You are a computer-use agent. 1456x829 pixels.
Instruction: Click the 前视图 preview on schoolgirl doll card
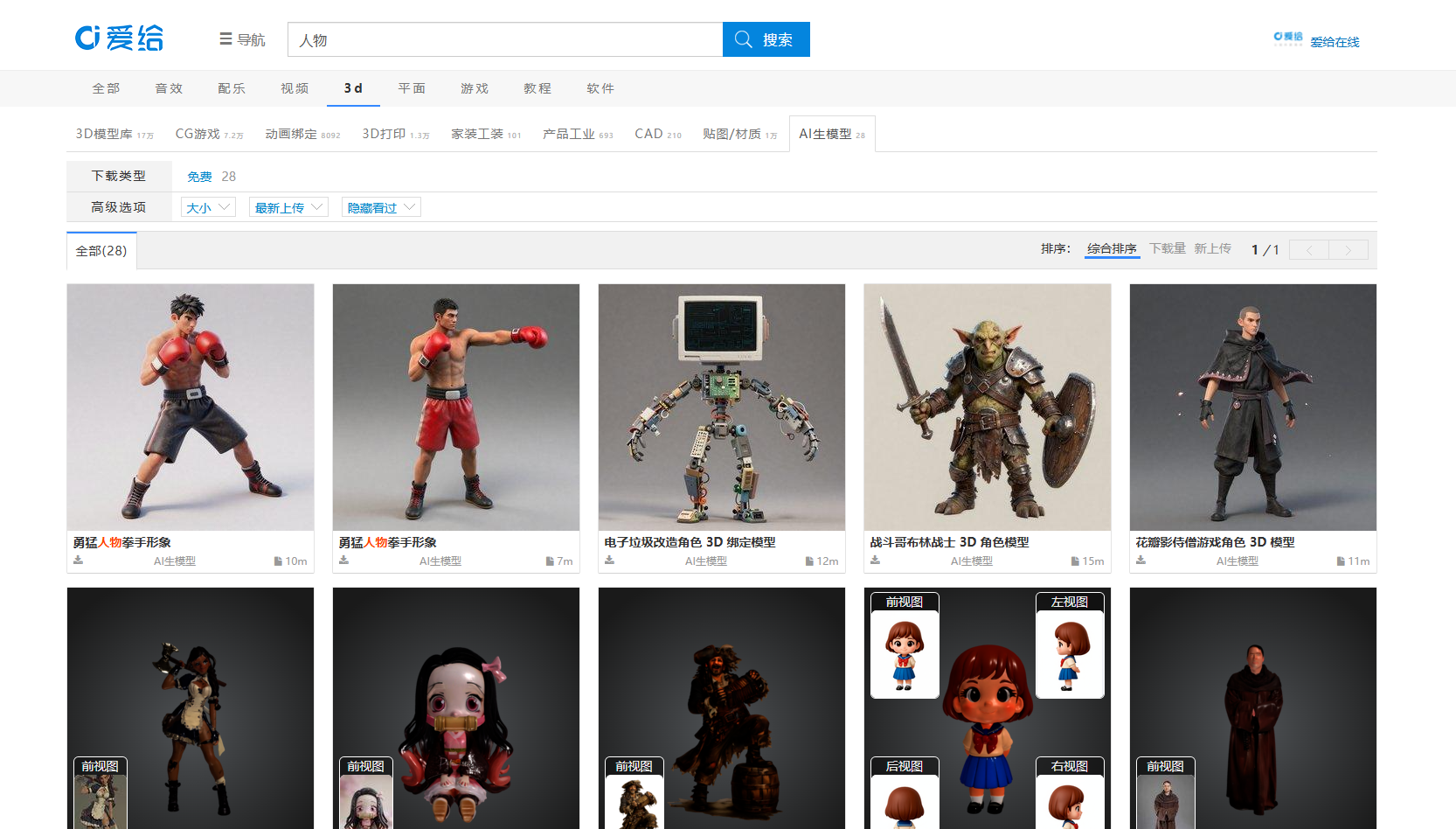905,645
